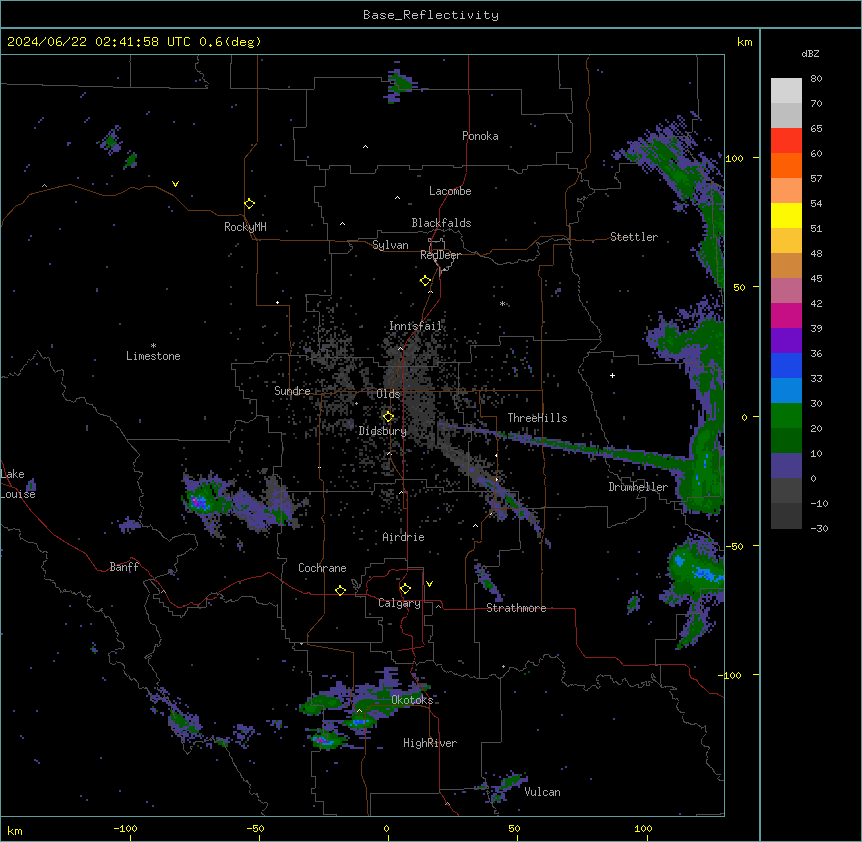Click the -100 tick on the right axis
862x842 pixels.
pos(731,675)
